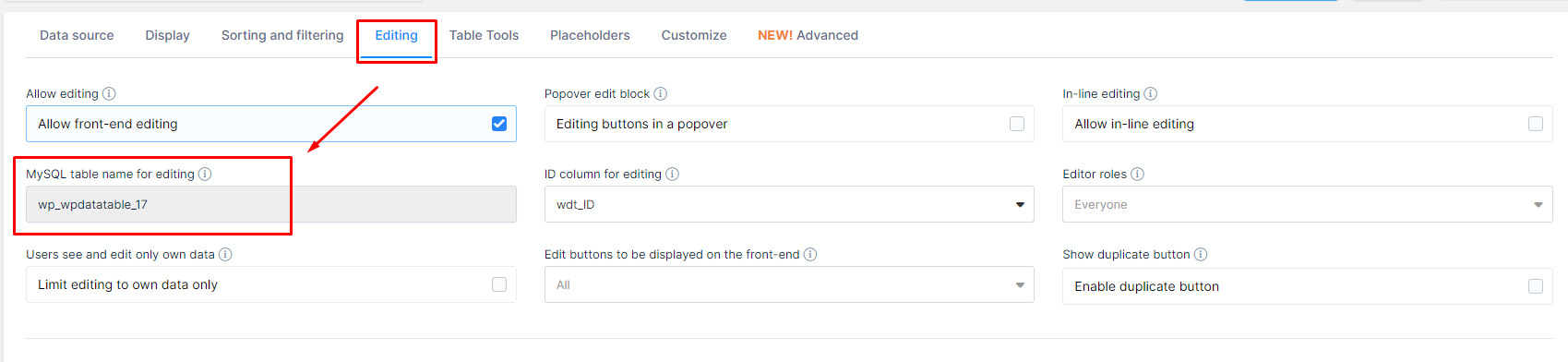This screenshot has width=1568, height=362.
Task: Click info icon beside Show duplicate button
Action: pyautogui.click(x=1201, y=254)
